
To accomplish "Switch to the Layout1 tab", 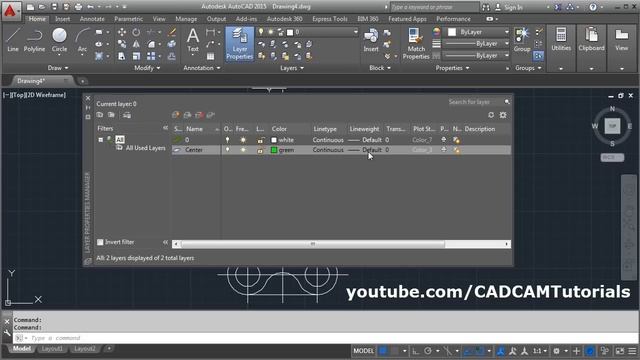I will [52, 349].
